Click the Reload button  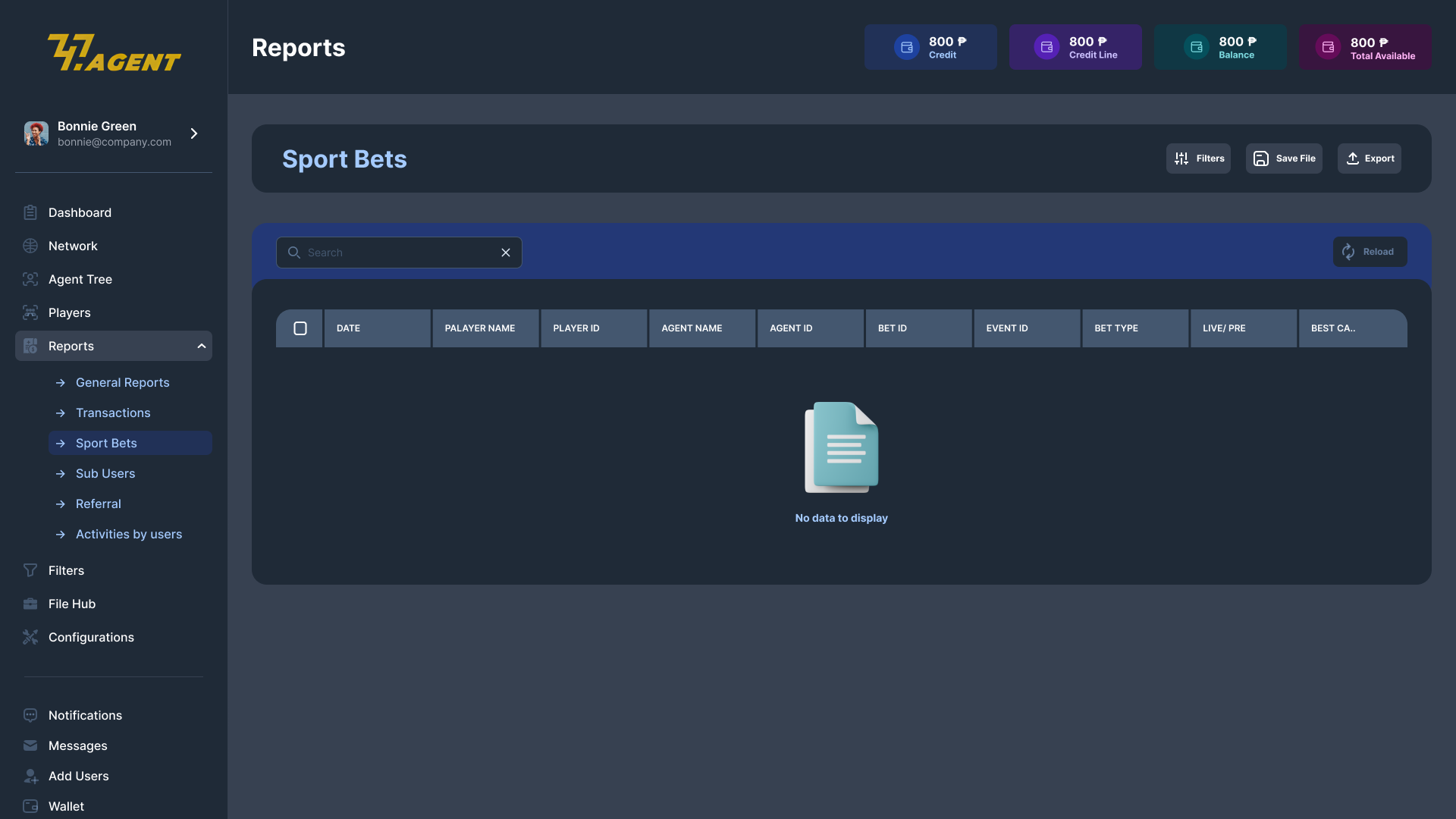point(1370,252)
